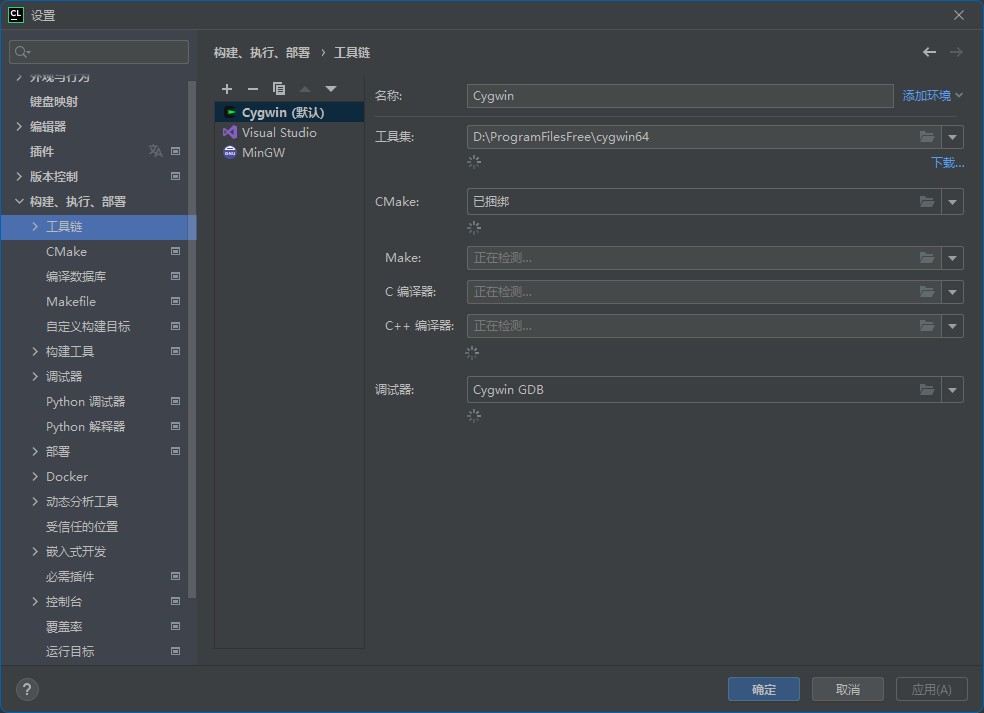Image resolution: width=984 pixels, height=713 pixels.
Task: Click the Cygwin toolchain icon
Action: pyautogui.click(x=230, y=112)
